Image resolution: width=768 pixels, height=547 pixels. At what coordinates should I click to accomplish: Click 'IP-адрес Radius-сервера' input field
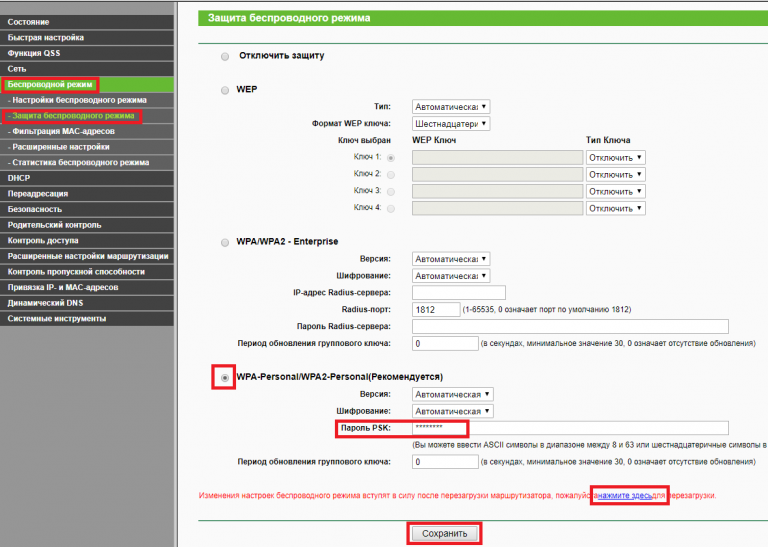[459, 293]
